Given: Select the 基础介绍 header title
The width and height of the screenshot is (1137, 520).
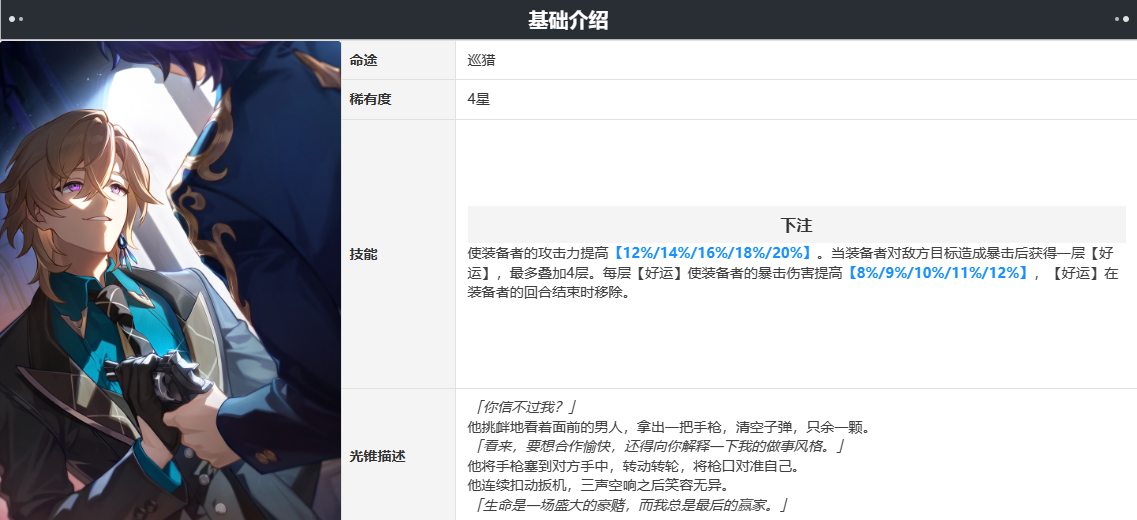Looking at the screenshot, I should point(568,20).
